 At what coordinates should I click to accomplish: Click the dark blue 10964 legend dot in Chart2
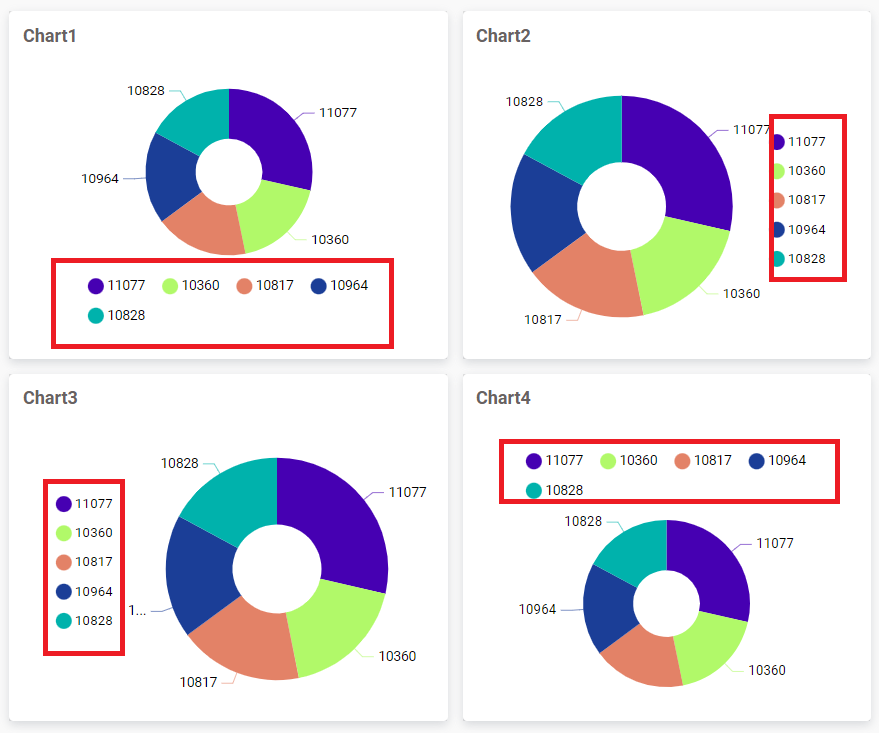779,229
